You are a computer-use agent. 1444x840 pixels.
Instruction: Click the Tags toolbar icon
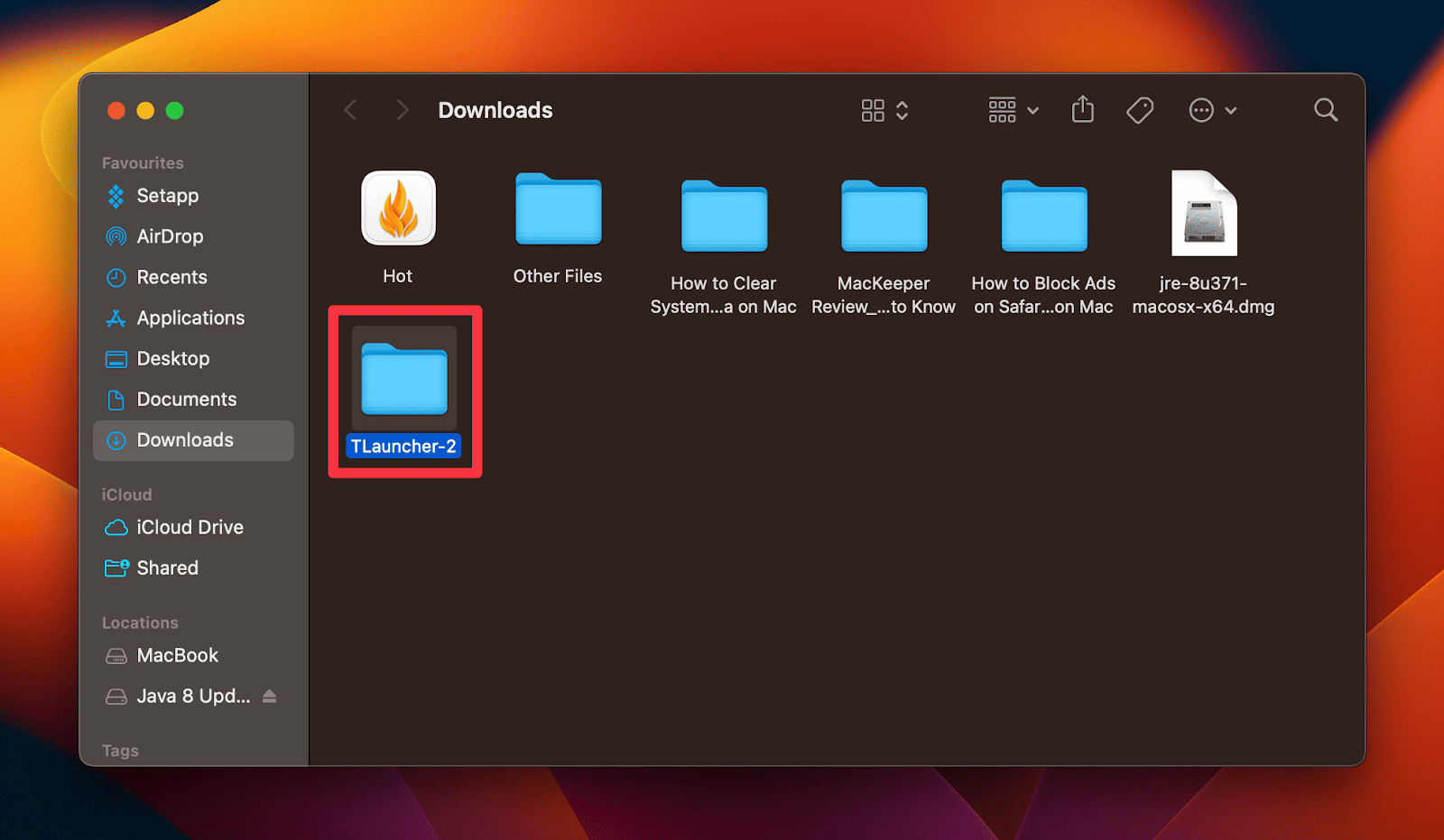tap(1140, 110)
